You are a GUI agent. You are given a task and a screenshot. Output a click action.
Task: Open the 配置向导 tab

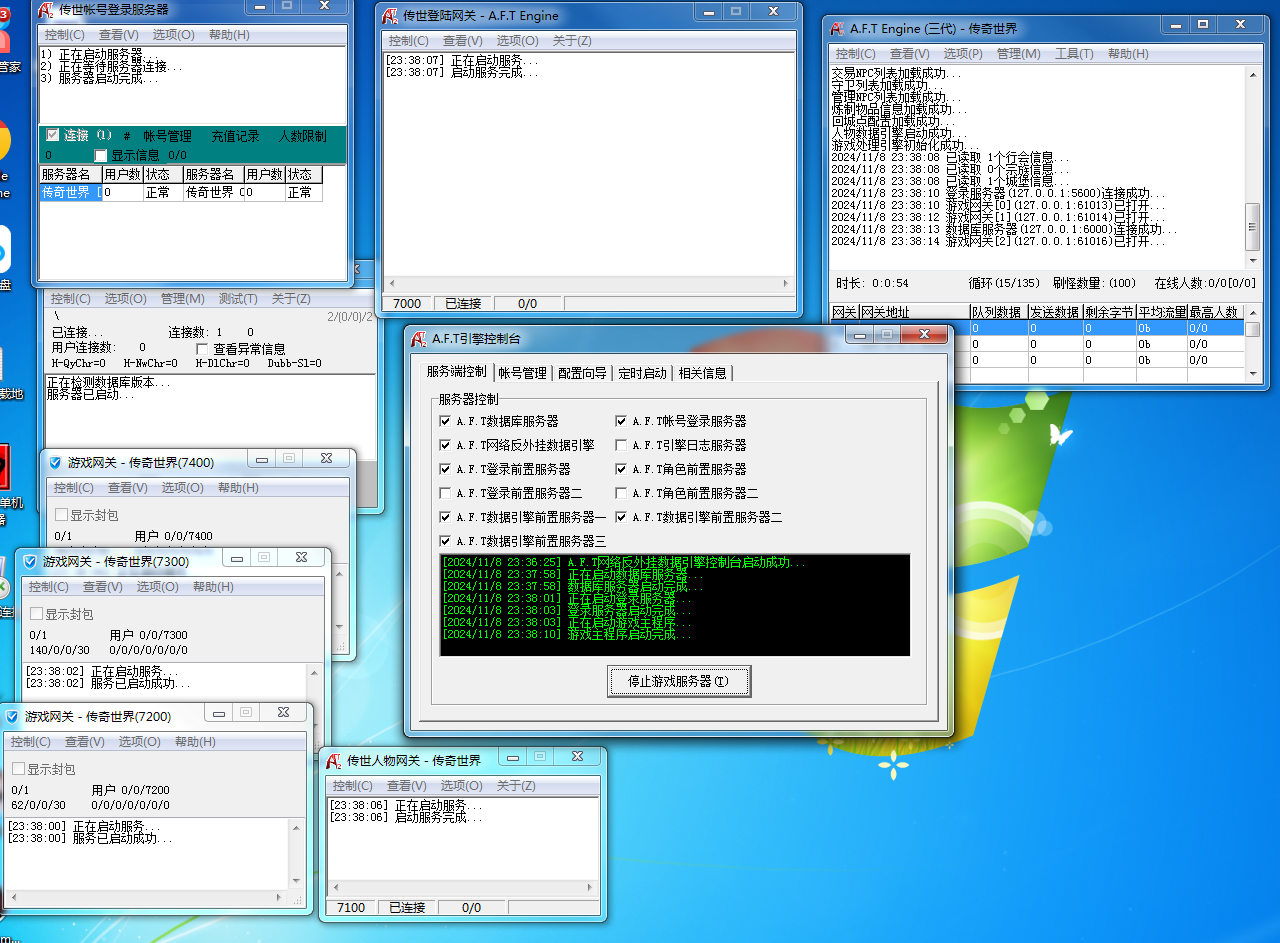(x=582, y=373)
